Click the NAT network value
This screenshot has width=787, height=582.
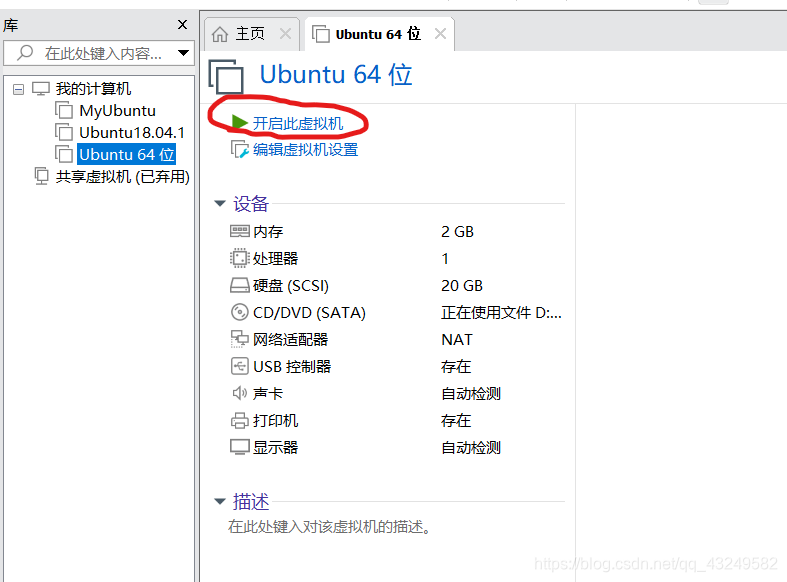tap(457, 340)
